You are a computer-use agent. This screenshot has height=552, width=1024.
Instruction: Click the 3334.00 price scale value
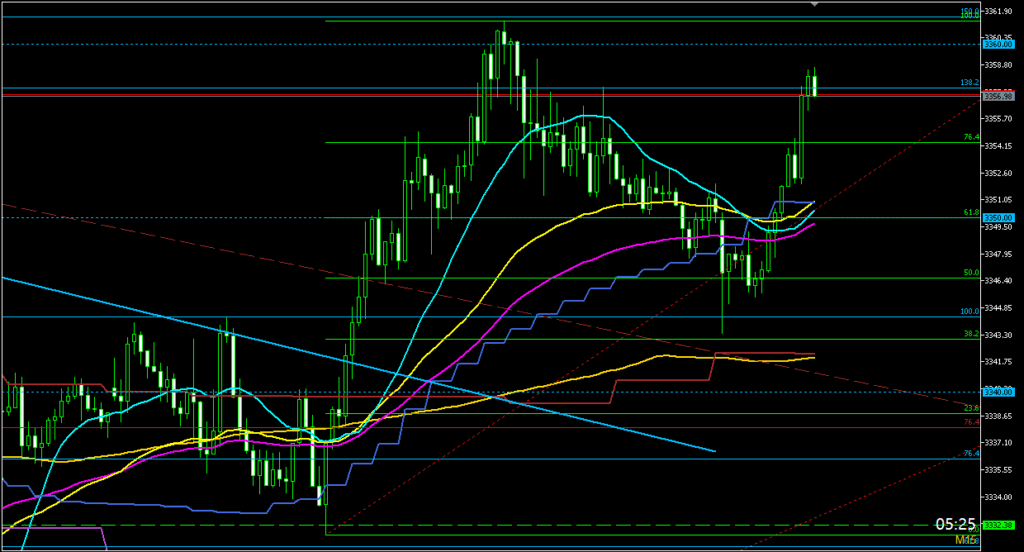(x=999, y=497)
